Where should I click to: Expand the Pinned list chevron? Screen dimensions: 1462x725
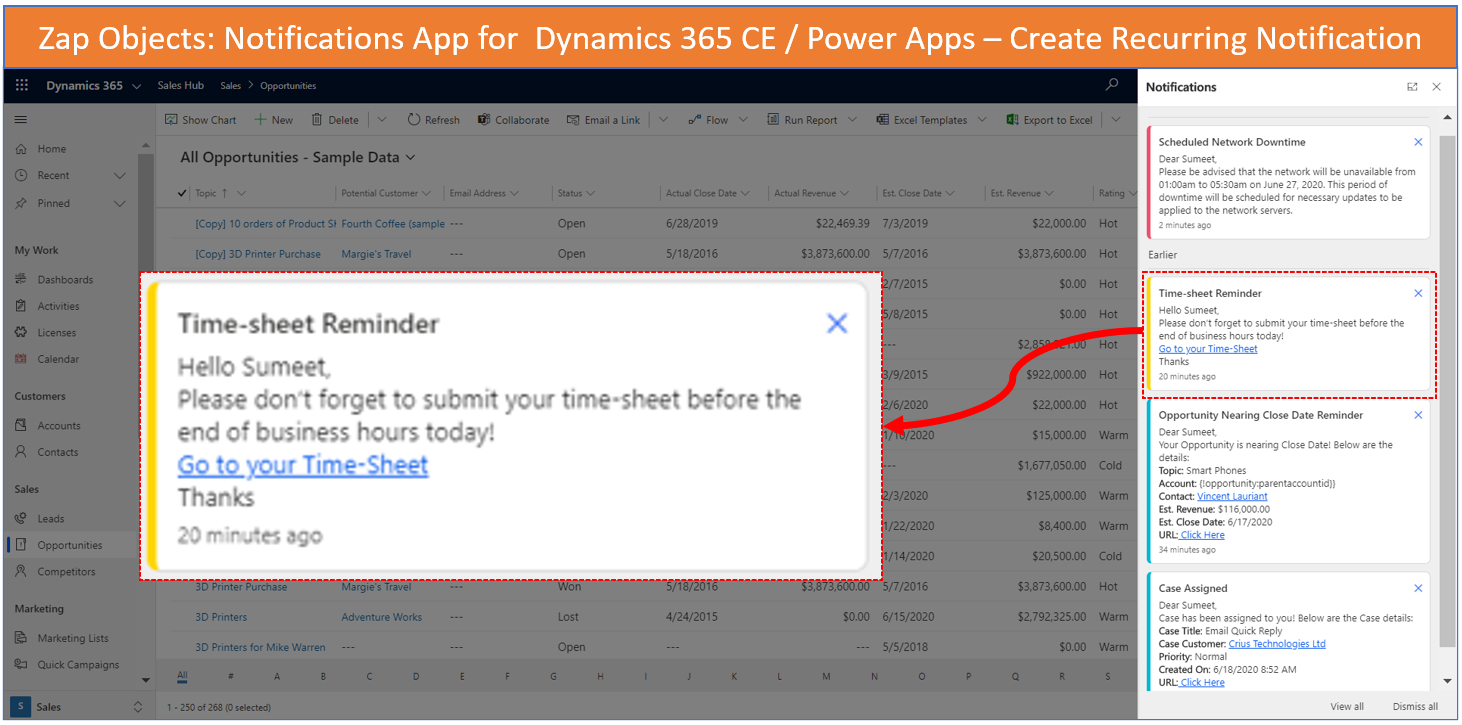click(120, 204)
